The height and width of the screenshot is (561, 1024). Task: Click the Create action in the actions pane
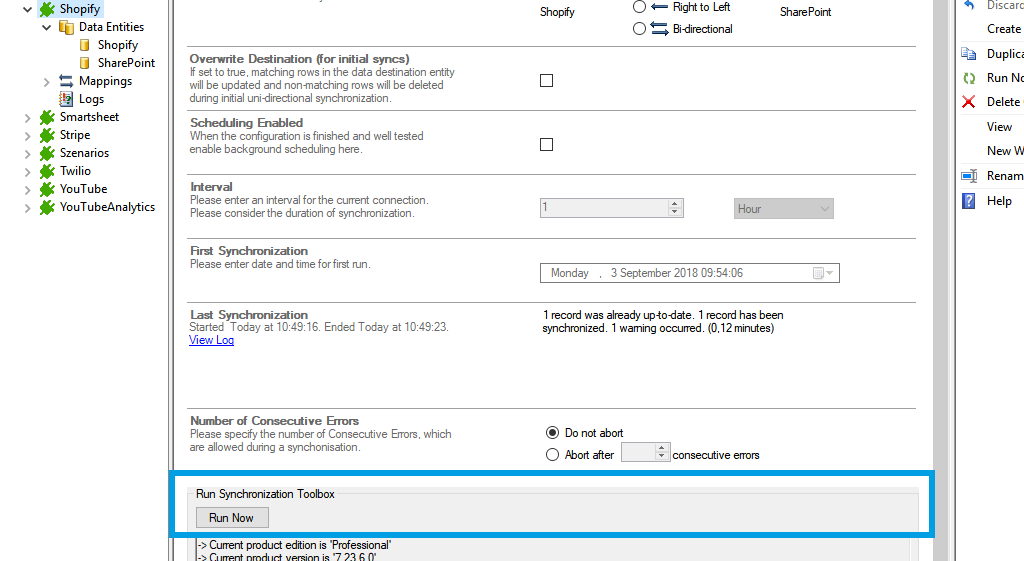(x=1003, y=29)
